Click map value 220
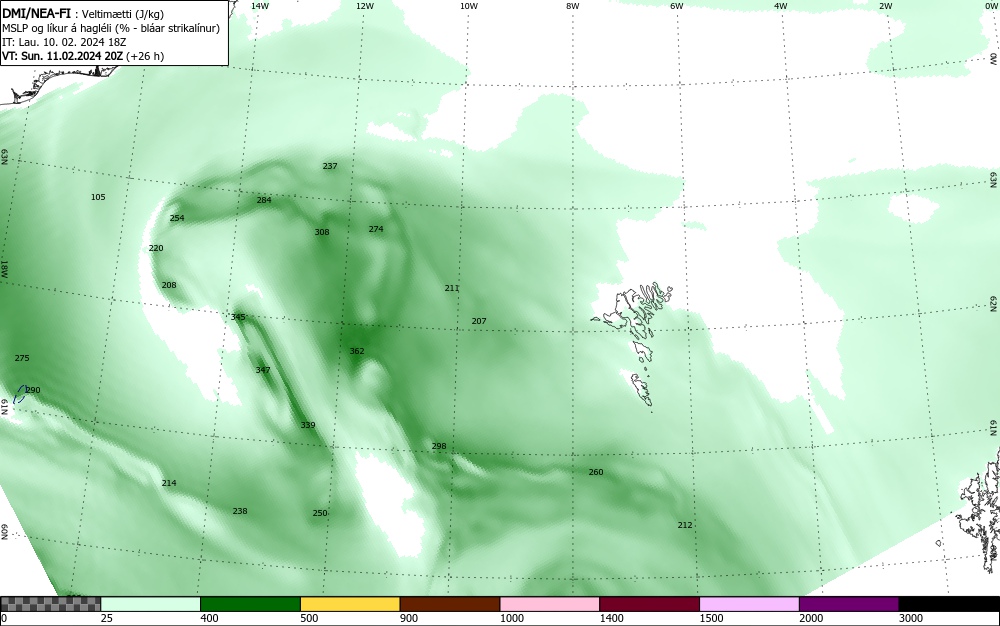This screenshot has width=1000, height=626. point(156,249)
